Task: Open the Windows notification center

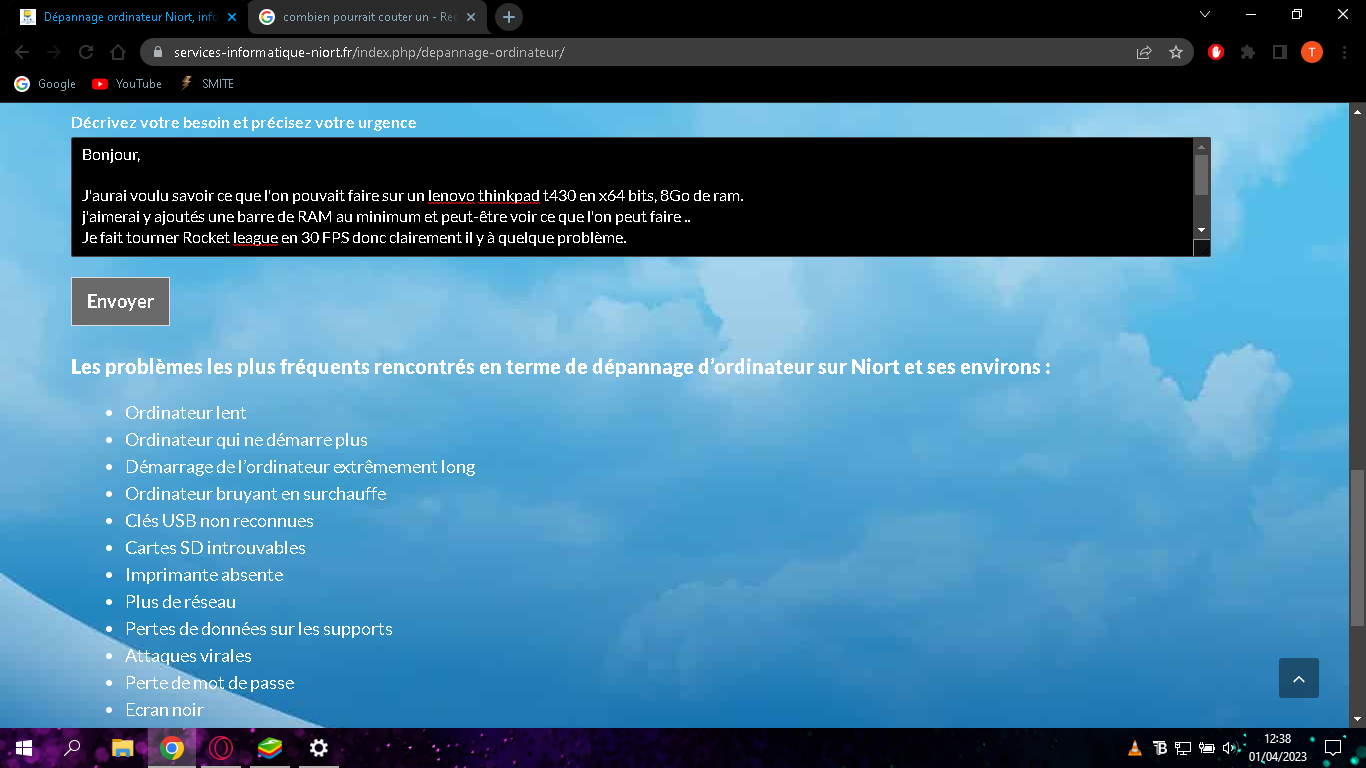Action: pyautogui.click(x=1332, y=747)
